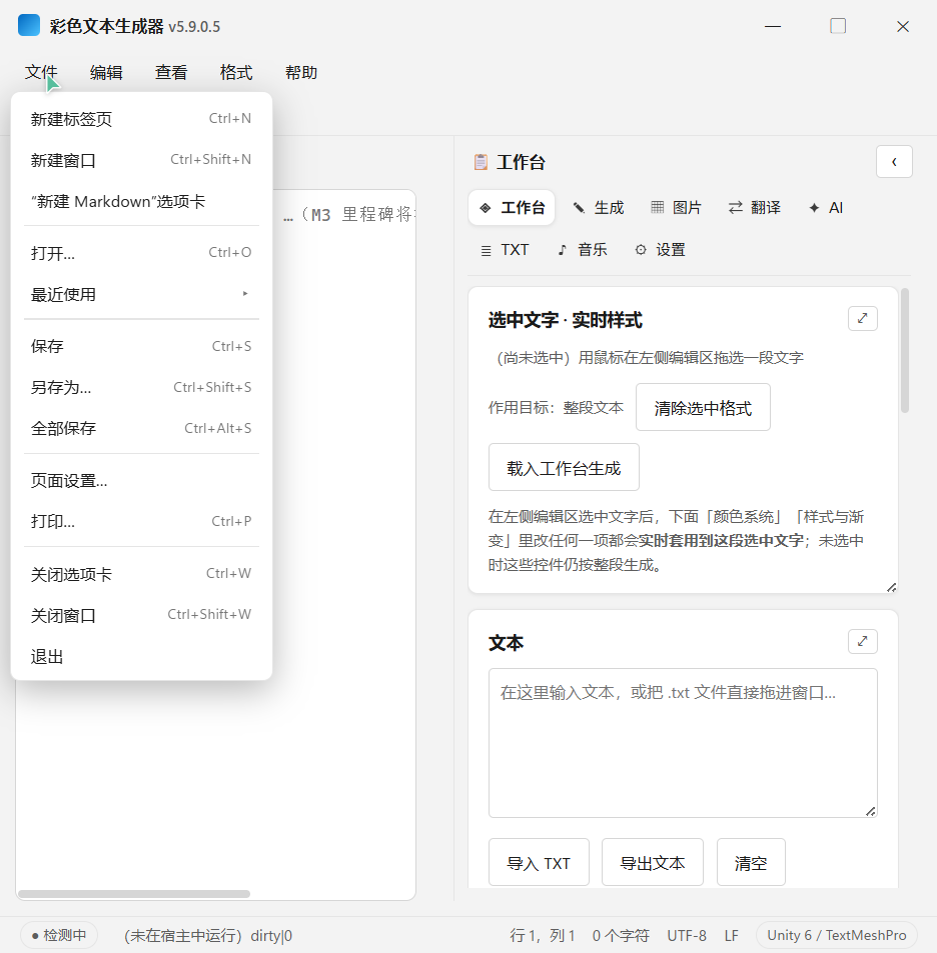Screen dimensions: 937x953
Task: Choose 打开... from the file menu
Action: [x=141, y=253]
